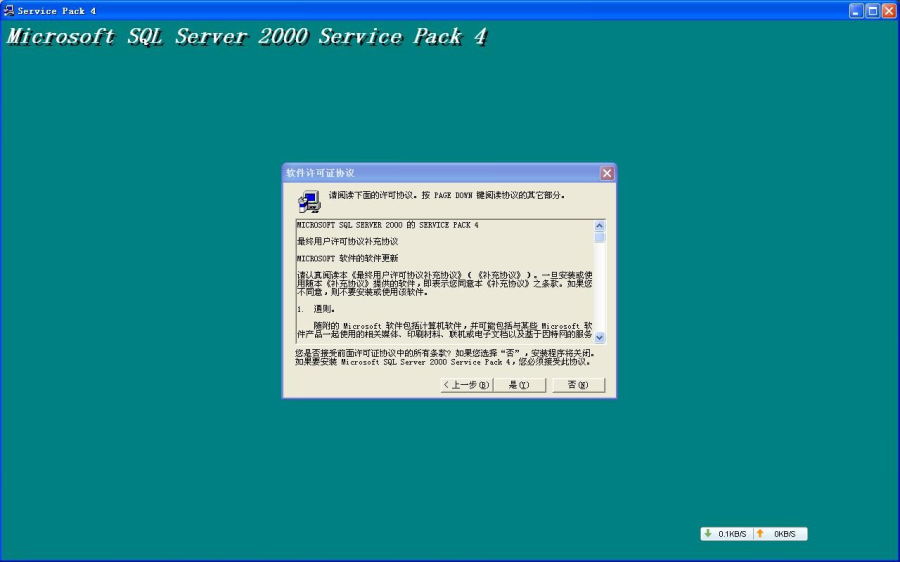The image size is (900, 562).
Task: Go back with the 上一步(B) button
Action: coord(466,385)
